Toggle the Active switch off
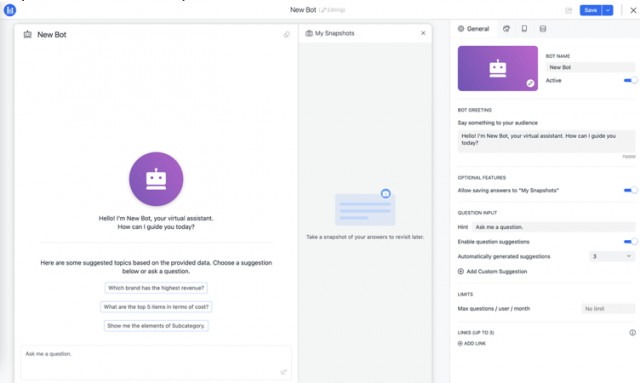This screenshot has height=383, width=640. [x=630, y=80]
